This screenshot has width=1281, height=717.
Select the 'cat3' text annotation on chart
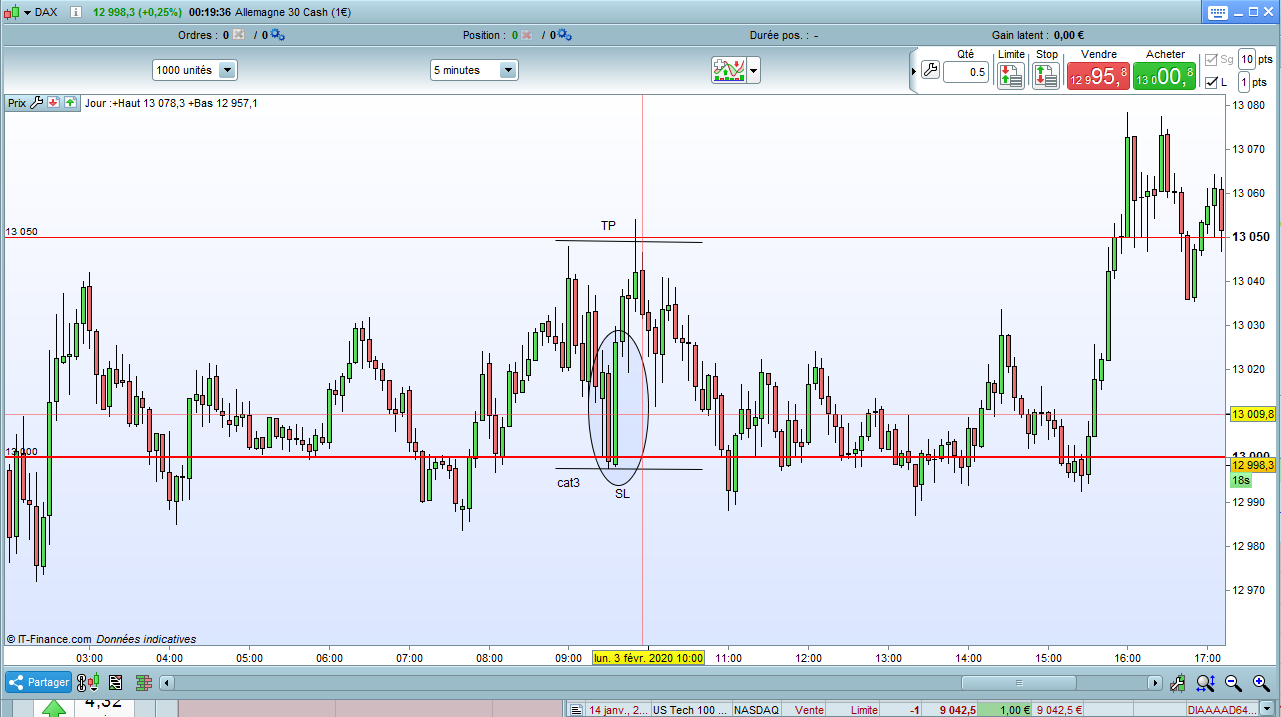[568, 483]
